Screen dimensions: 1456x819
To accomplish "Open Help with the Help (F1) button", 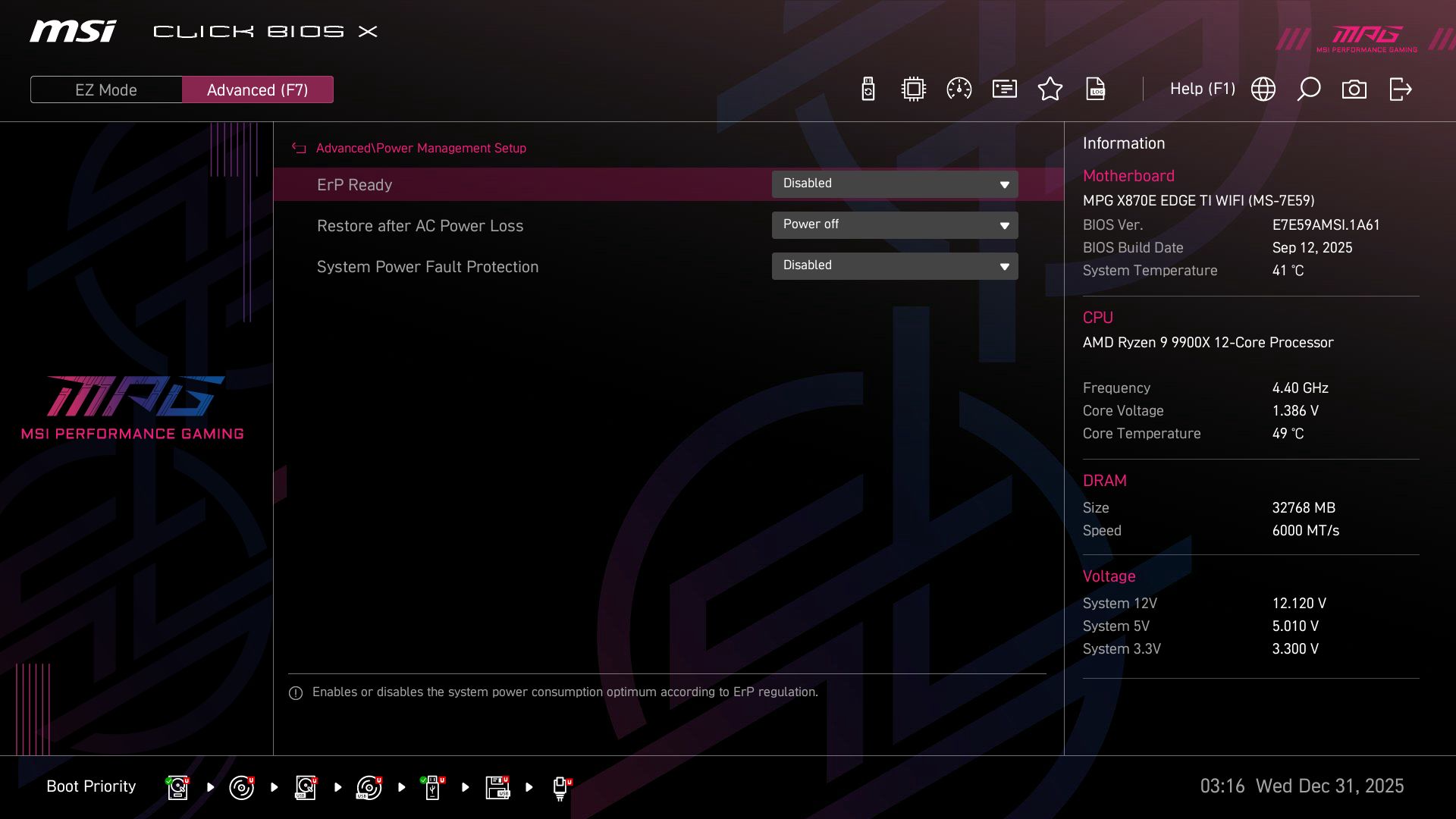I will pos(1202,89).
